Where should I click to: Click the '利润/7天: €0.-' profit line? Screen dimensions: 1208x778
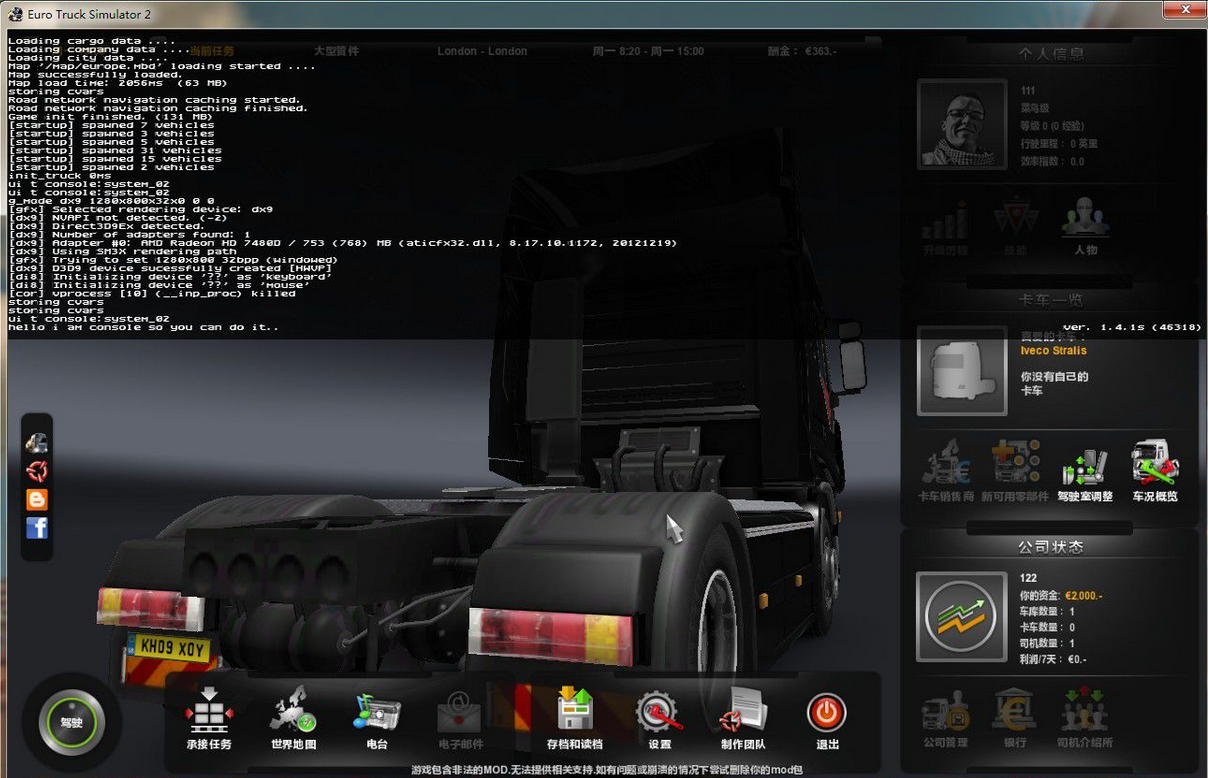(x=1053, y=659)
